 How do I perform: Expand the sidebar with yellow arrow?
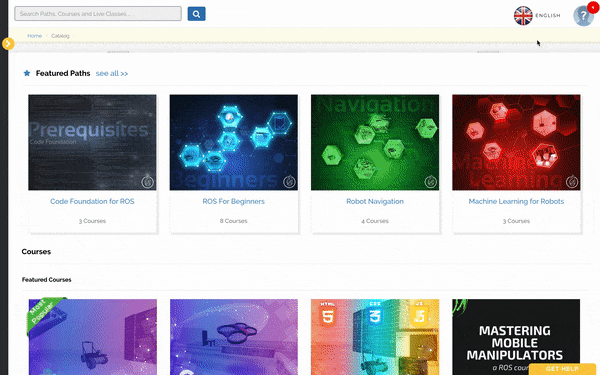tap(8, 44)
